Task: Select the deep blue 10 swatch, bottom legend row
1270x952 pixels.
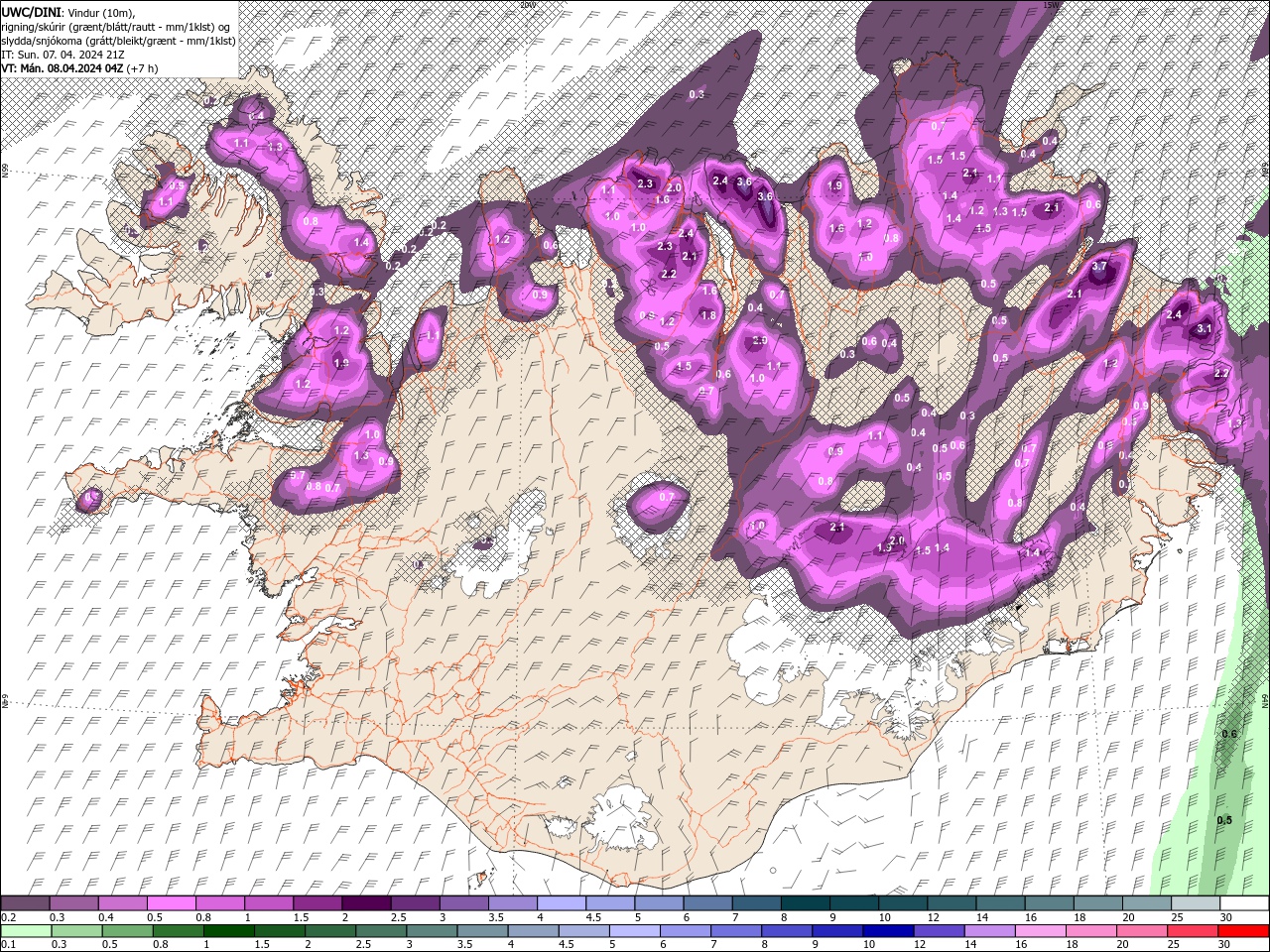Action: (x=888, y=931)
